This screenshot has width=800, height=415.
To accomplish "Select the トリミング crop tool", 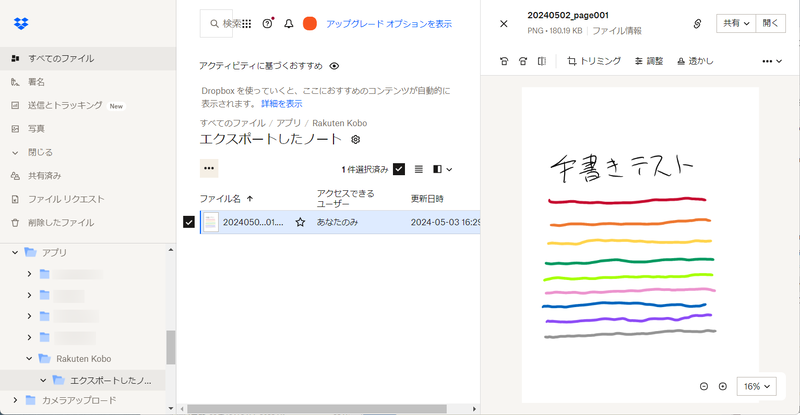I will [x=594, y=61].
